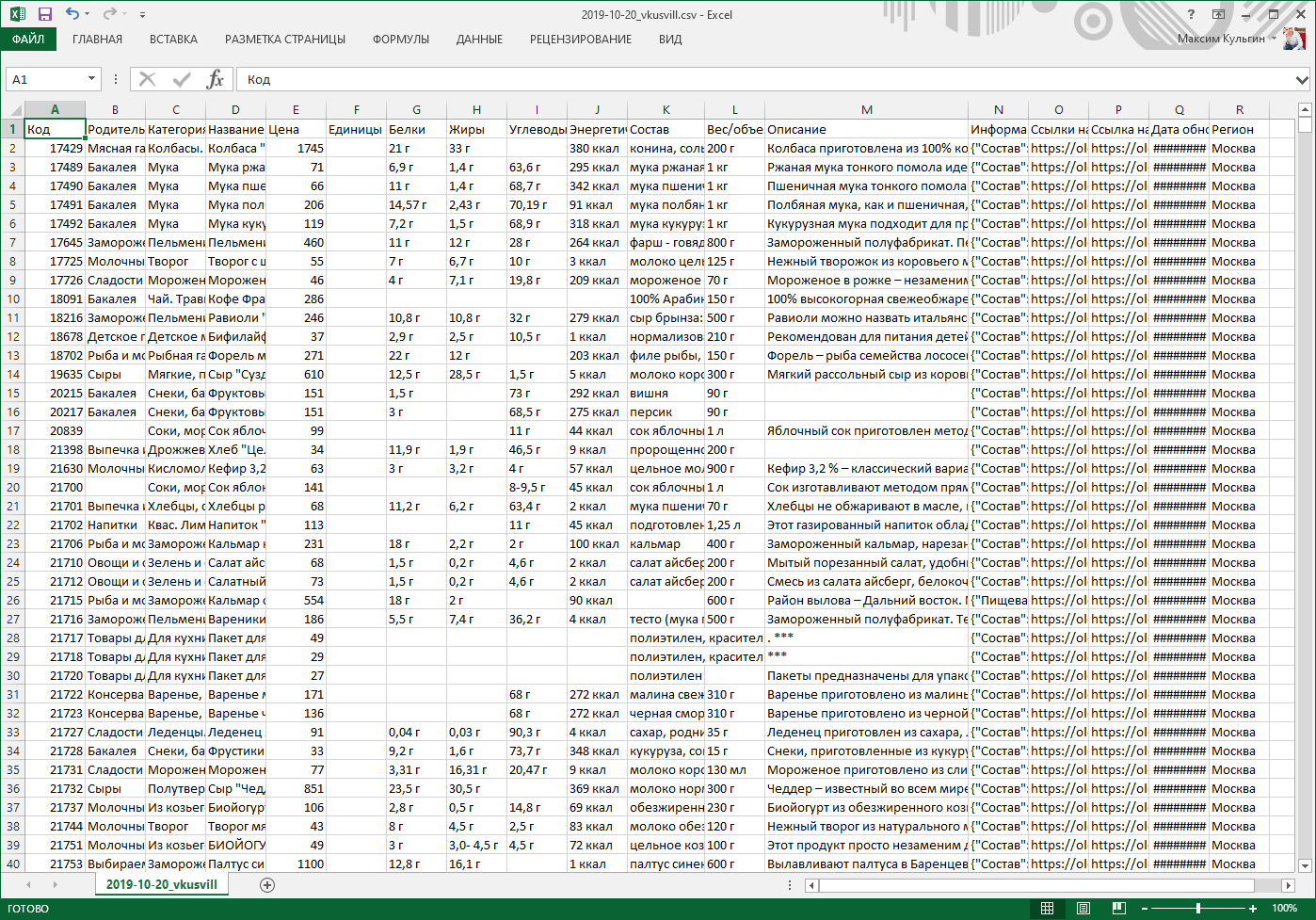The image size is (1316, 920).
Task: Click the header cell Белки
Action: [416, 129]
